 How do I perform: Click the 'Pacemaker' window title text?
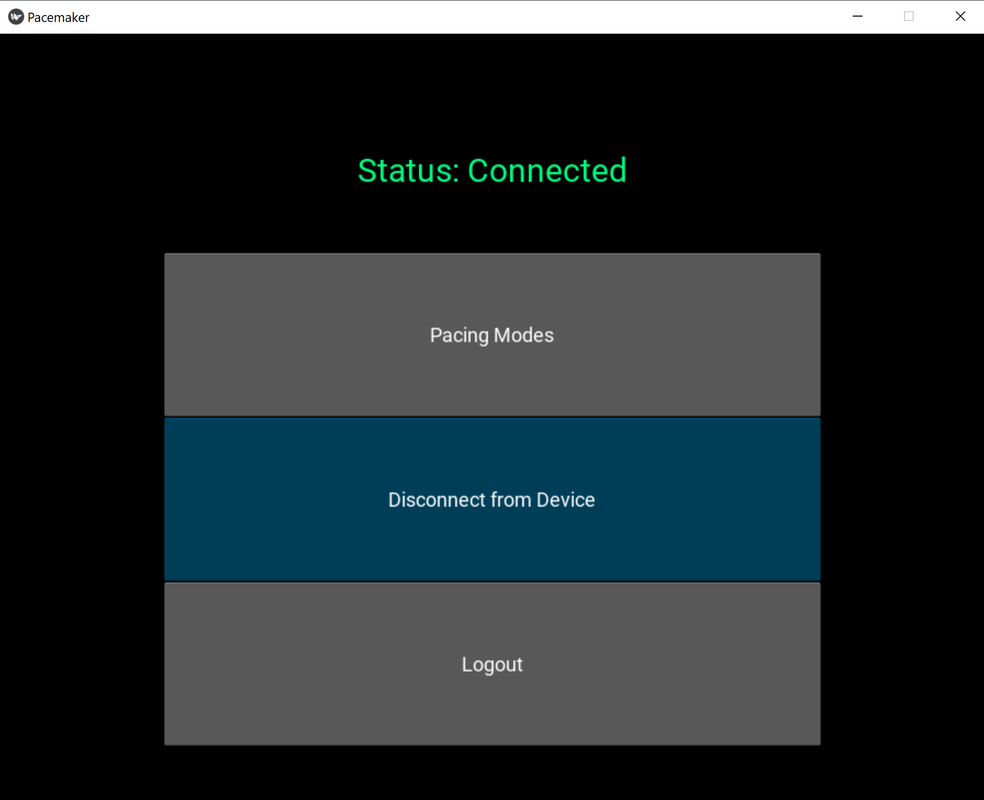pyautogui.click(x=58, y=18)
